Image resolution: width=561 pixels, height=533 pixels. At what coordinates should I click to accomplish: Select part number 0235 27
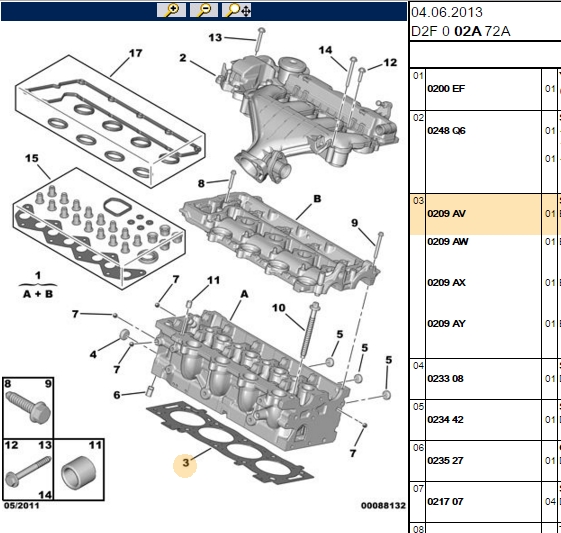pyautogui.click(x=445, y=460)
